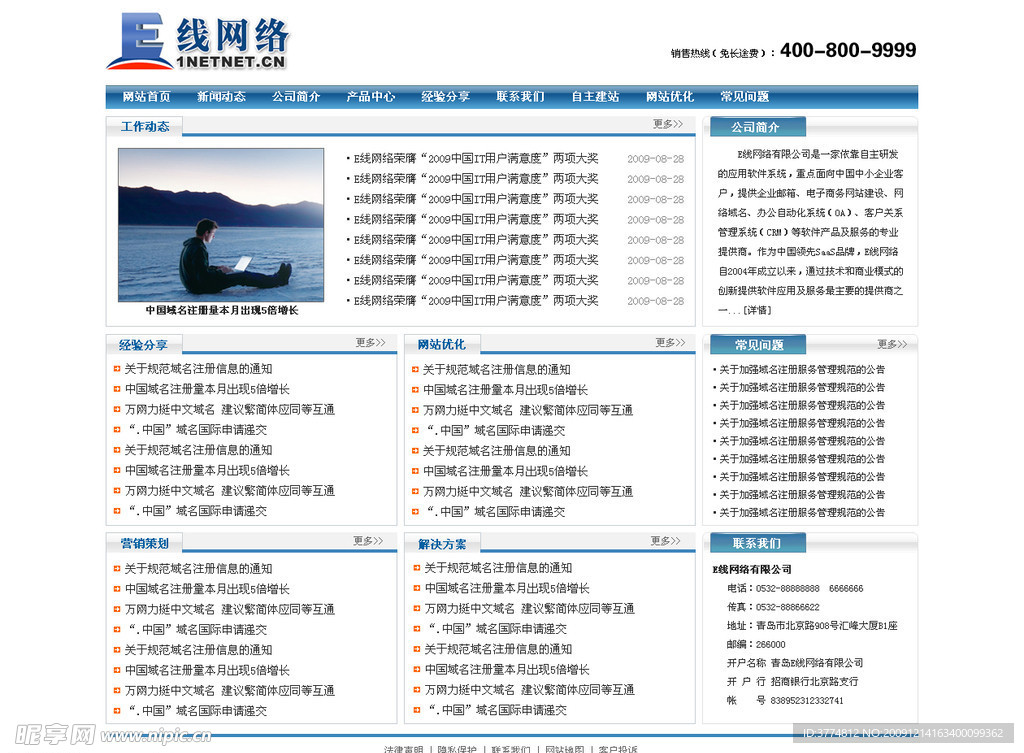The height and width of the screenshot is (753, 1024).
Task: Open the 法律声明 footer link
Action: tap(405, 748)
